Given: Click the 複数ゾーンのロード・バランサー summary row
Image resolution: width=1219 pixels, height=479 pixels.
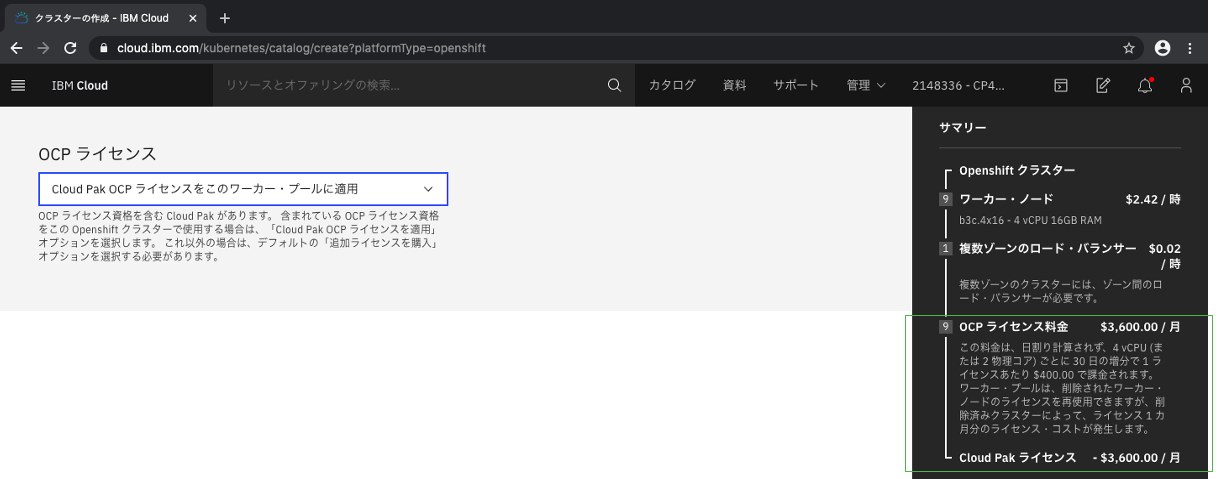Looking at the screenshot, I should pos(1060,256).
